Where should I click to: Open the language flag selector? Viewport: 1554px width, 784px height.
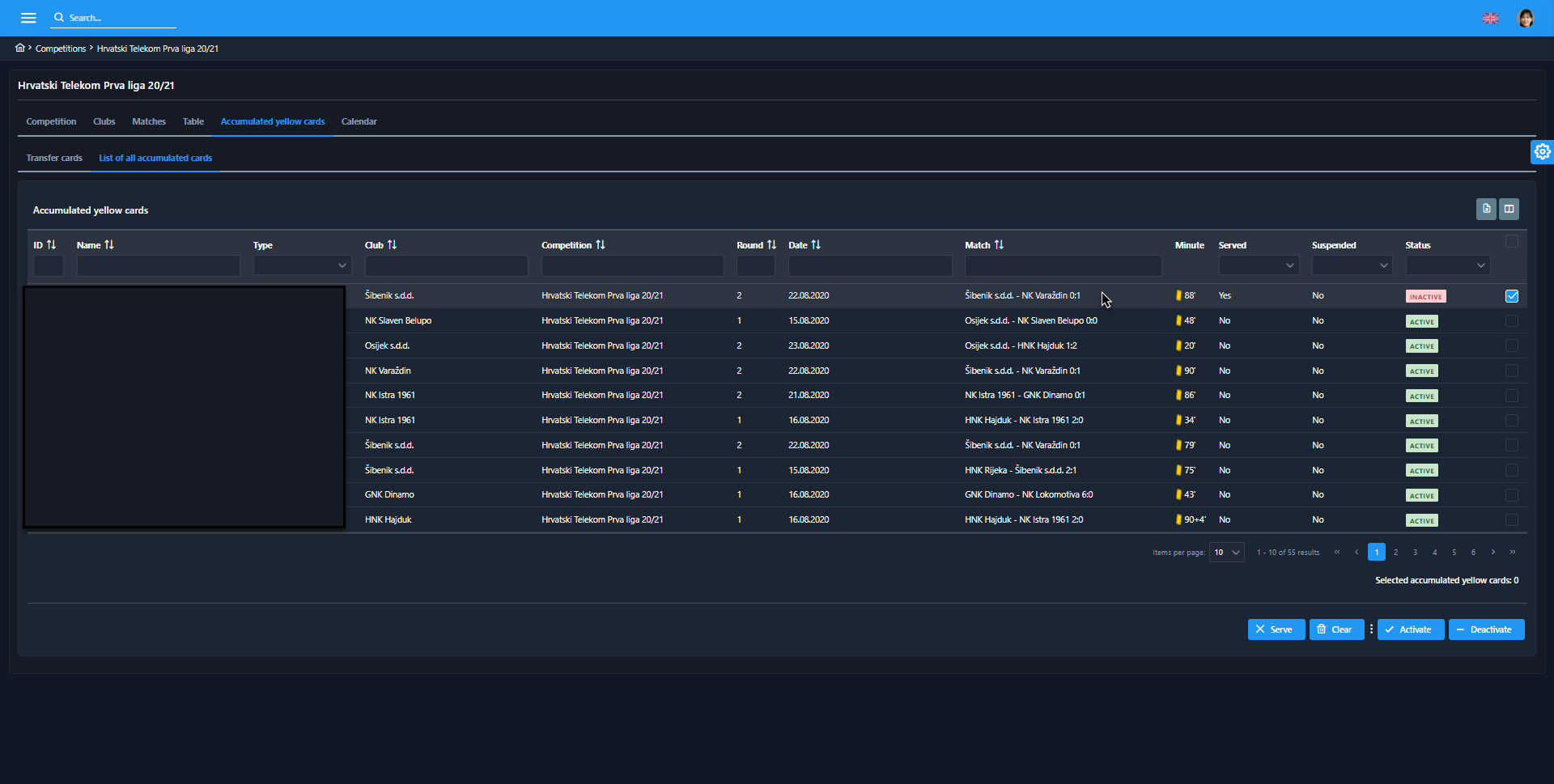coord(1490,18)
